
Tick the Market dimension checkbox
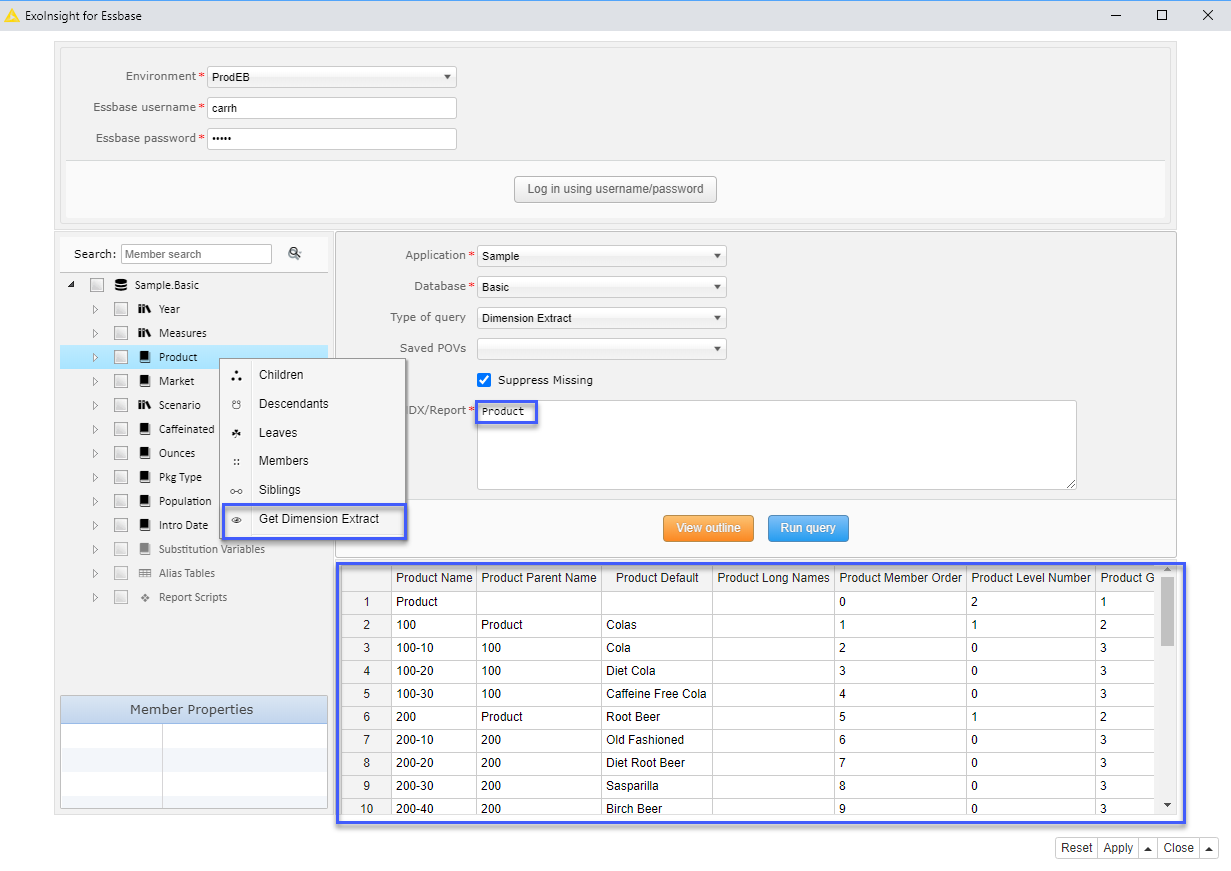[120, 381]
